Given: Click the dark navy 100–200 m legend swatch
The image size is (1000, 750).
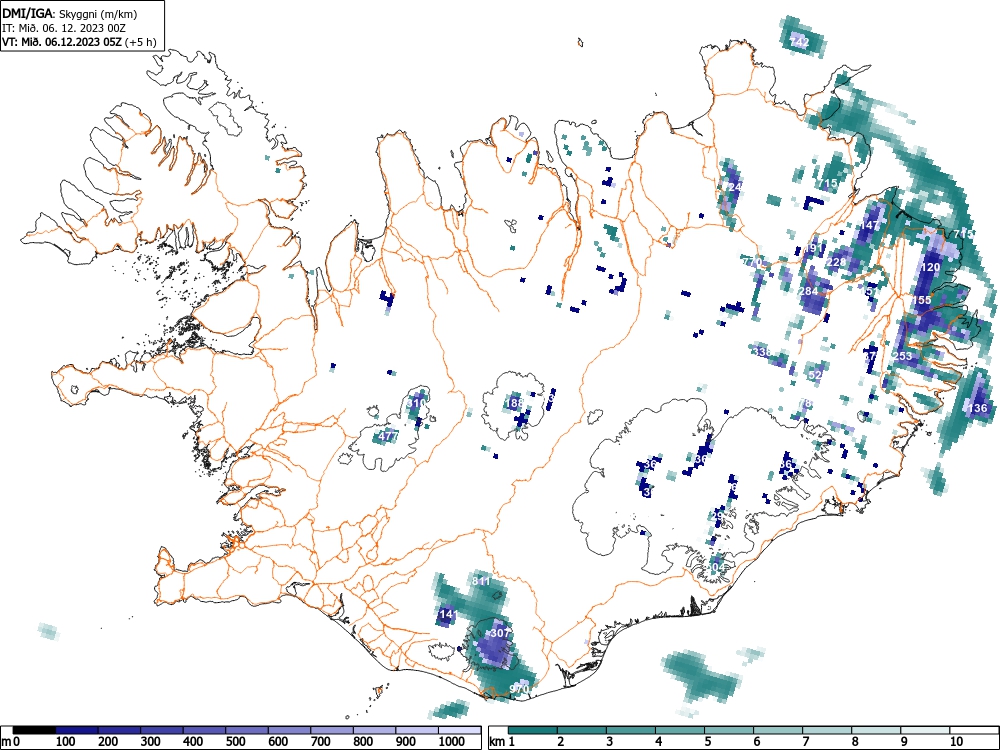Looking at the screenshot, I should (77, 730).
